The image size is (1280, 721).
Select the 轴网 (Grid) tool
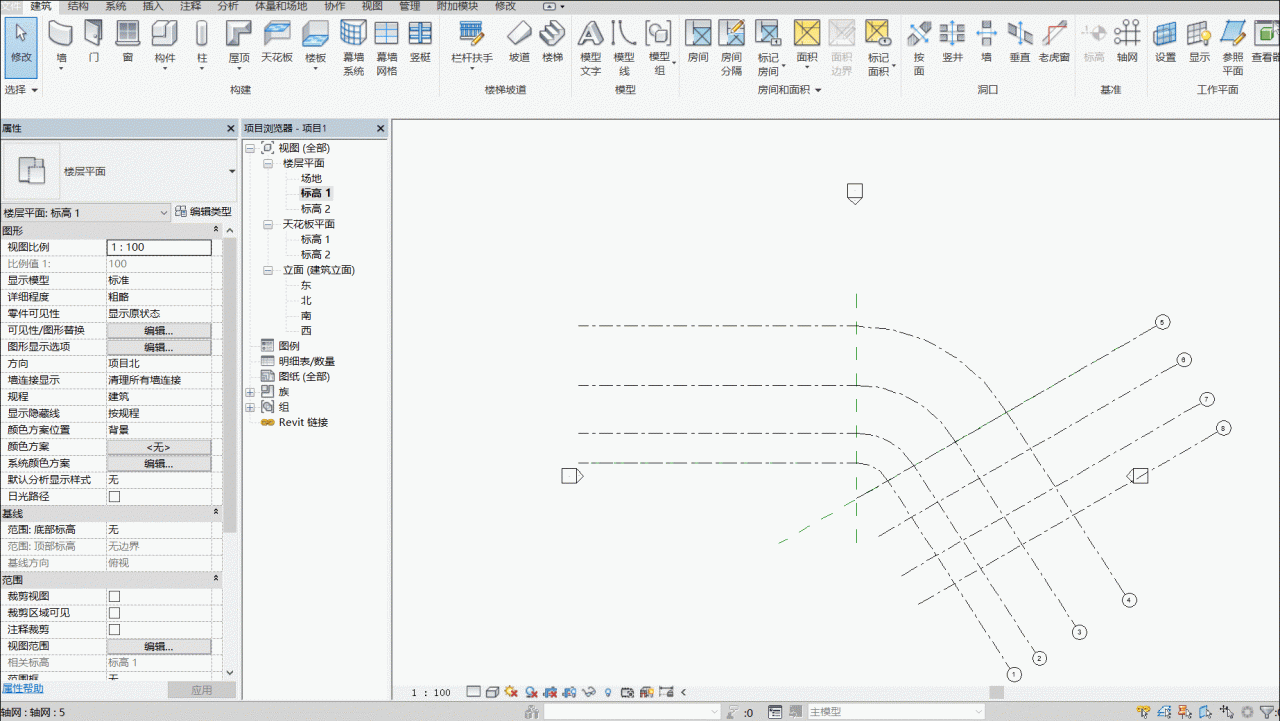click(x=1128, y=44)
